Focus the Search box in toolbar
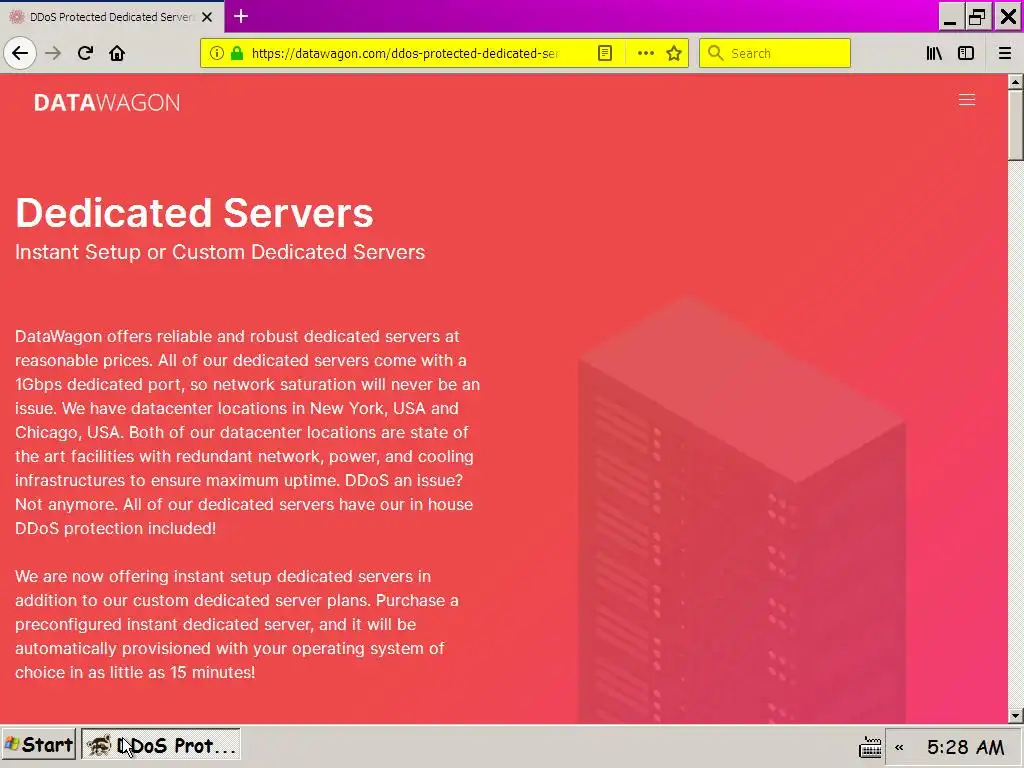The width and height of the screenshot is (1024, 768). (x=775, y=53)
